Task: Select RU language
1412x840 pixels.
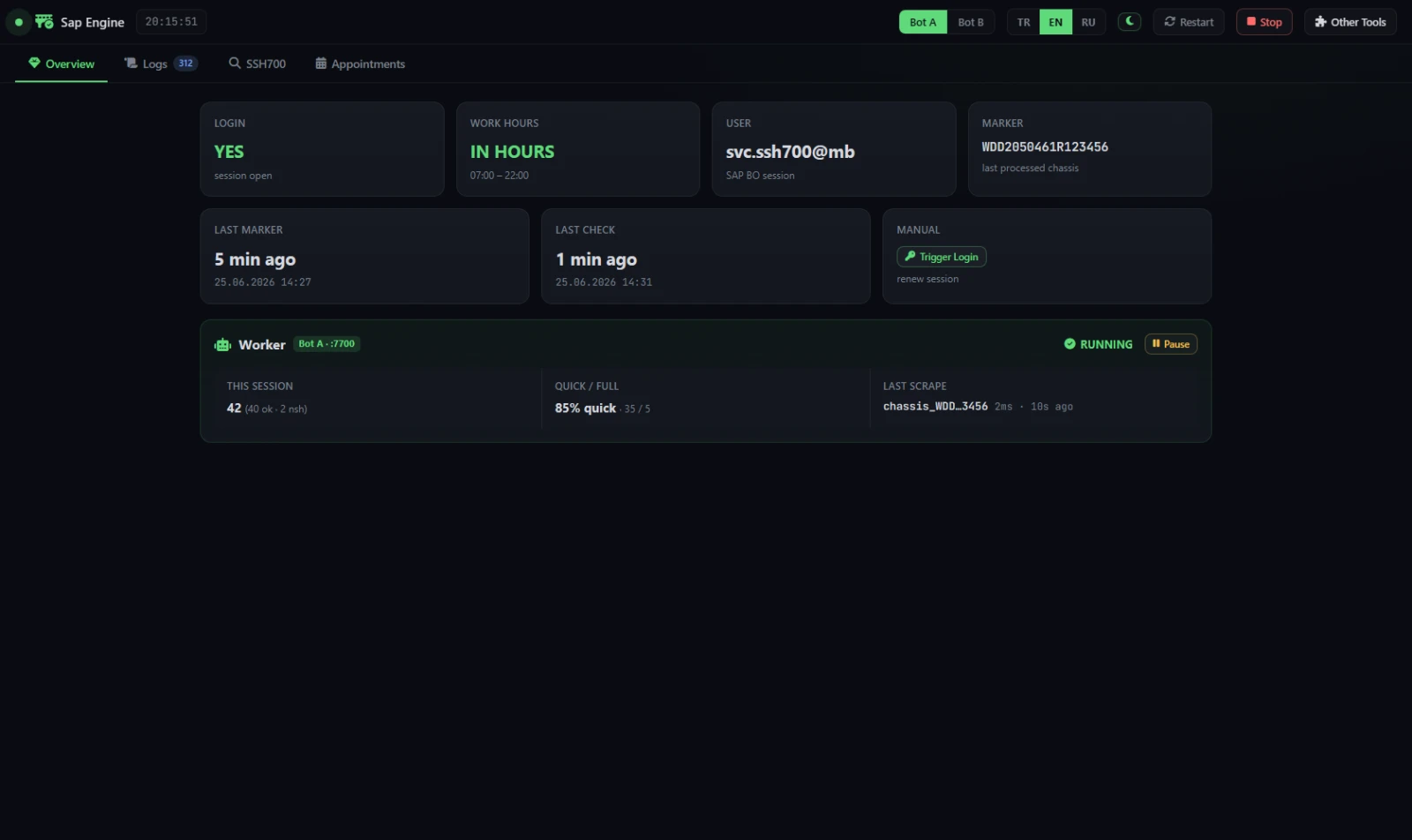Action: pyautogui.click(x=1088, y=22)
